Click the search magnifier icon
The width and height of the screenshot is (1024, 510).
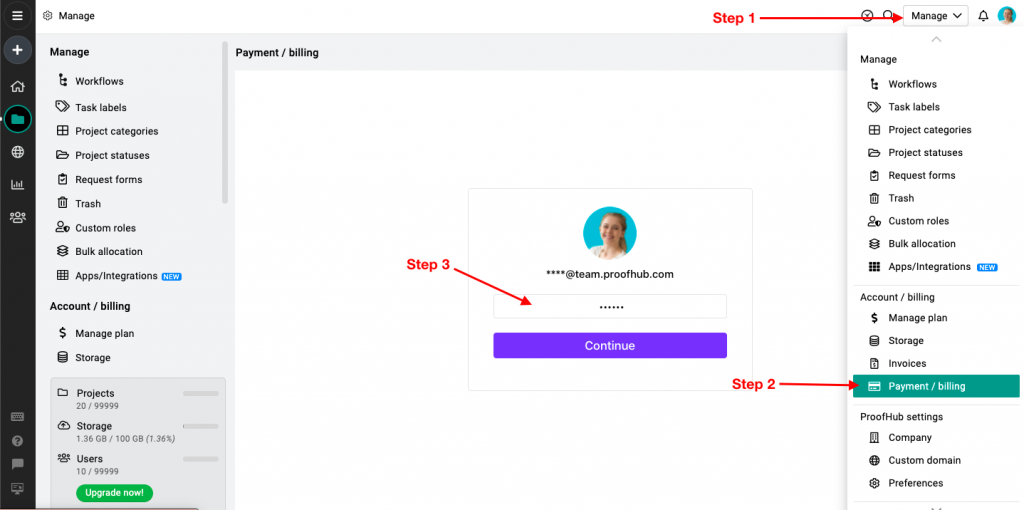coord(888,16)
